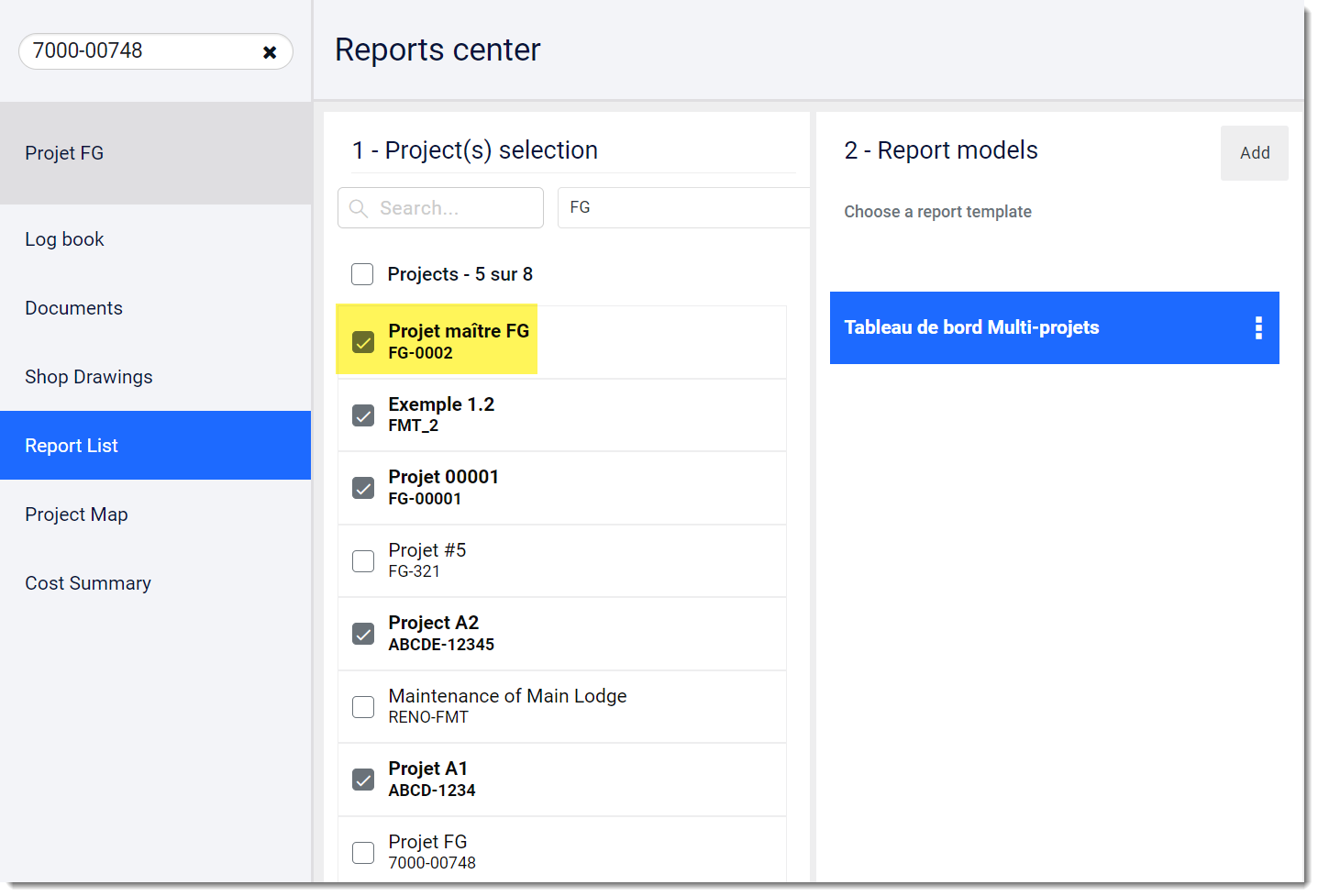Open the Tableau de bord Multi-projets options menu
This screenshot has width=1318, height=896.
[x=1257, y=328]
